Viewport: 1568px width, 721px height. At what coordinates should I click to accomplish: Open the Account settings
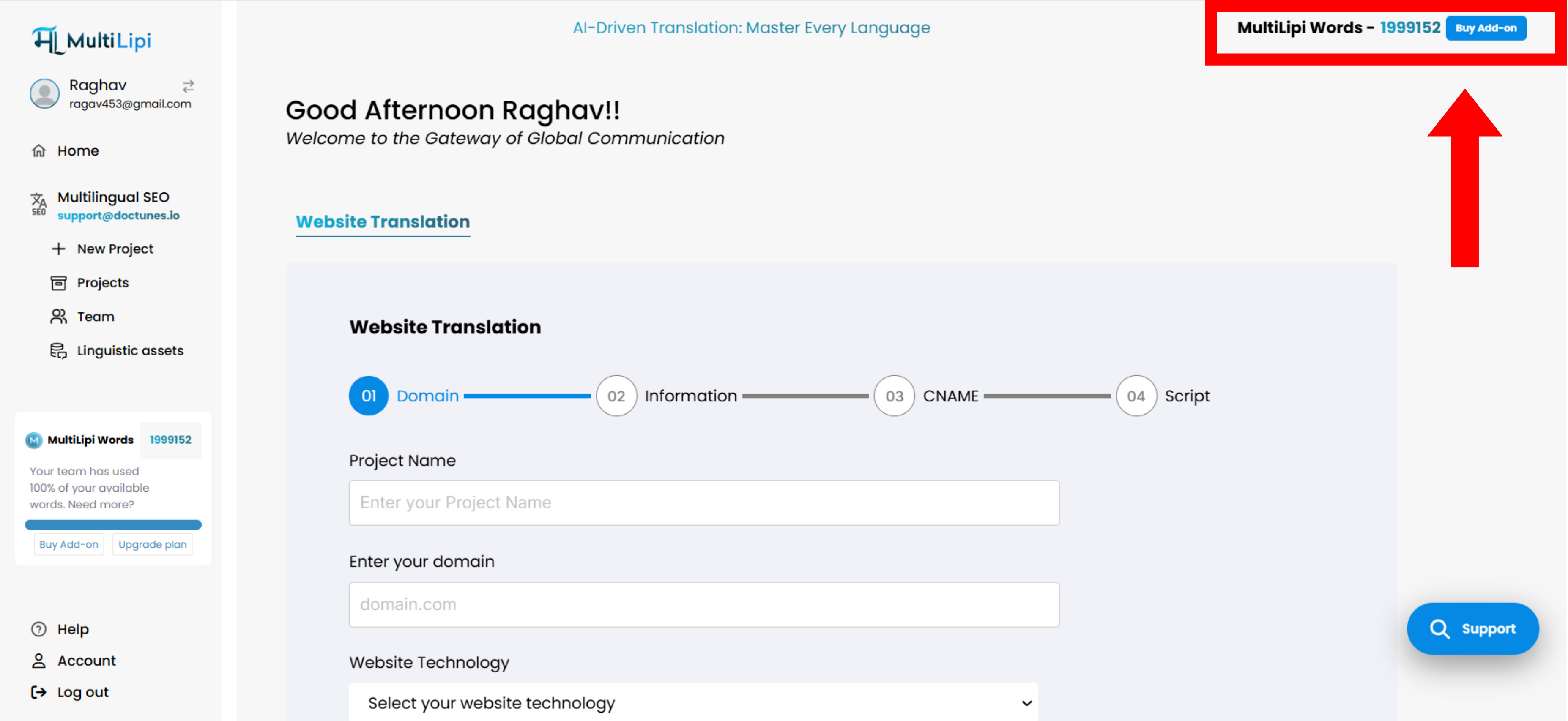click(x=86, y=660)
